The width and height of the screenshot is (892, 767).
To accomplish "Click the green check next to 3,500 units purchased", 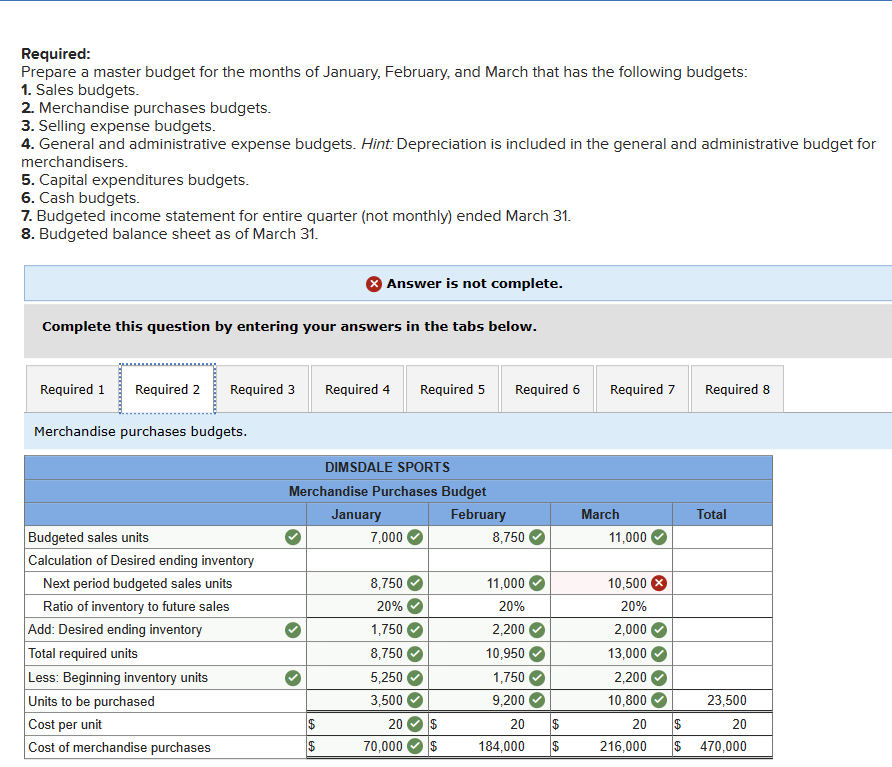I will [415, 700].
